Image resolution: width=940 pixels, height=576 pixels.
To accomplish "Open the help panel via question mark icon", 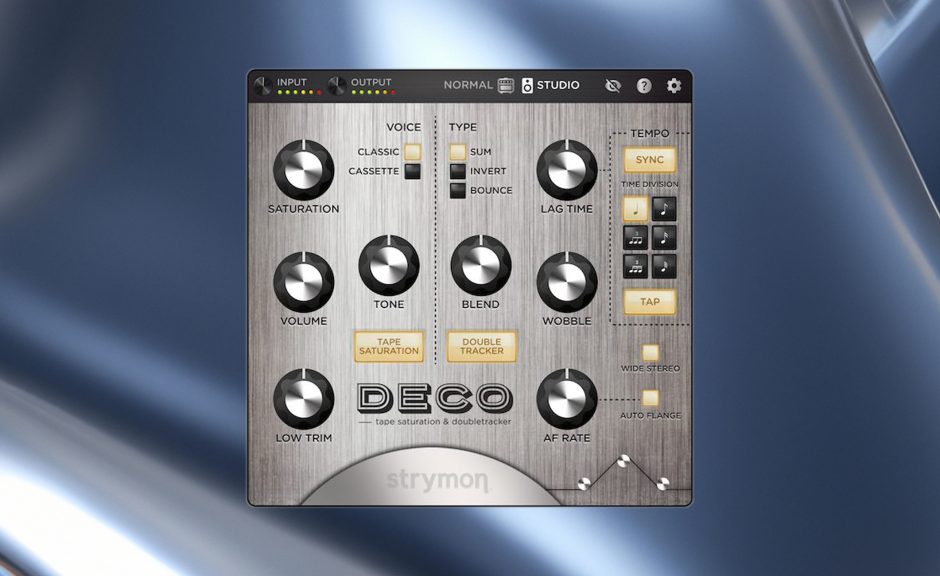I will (x=643, y=86).
